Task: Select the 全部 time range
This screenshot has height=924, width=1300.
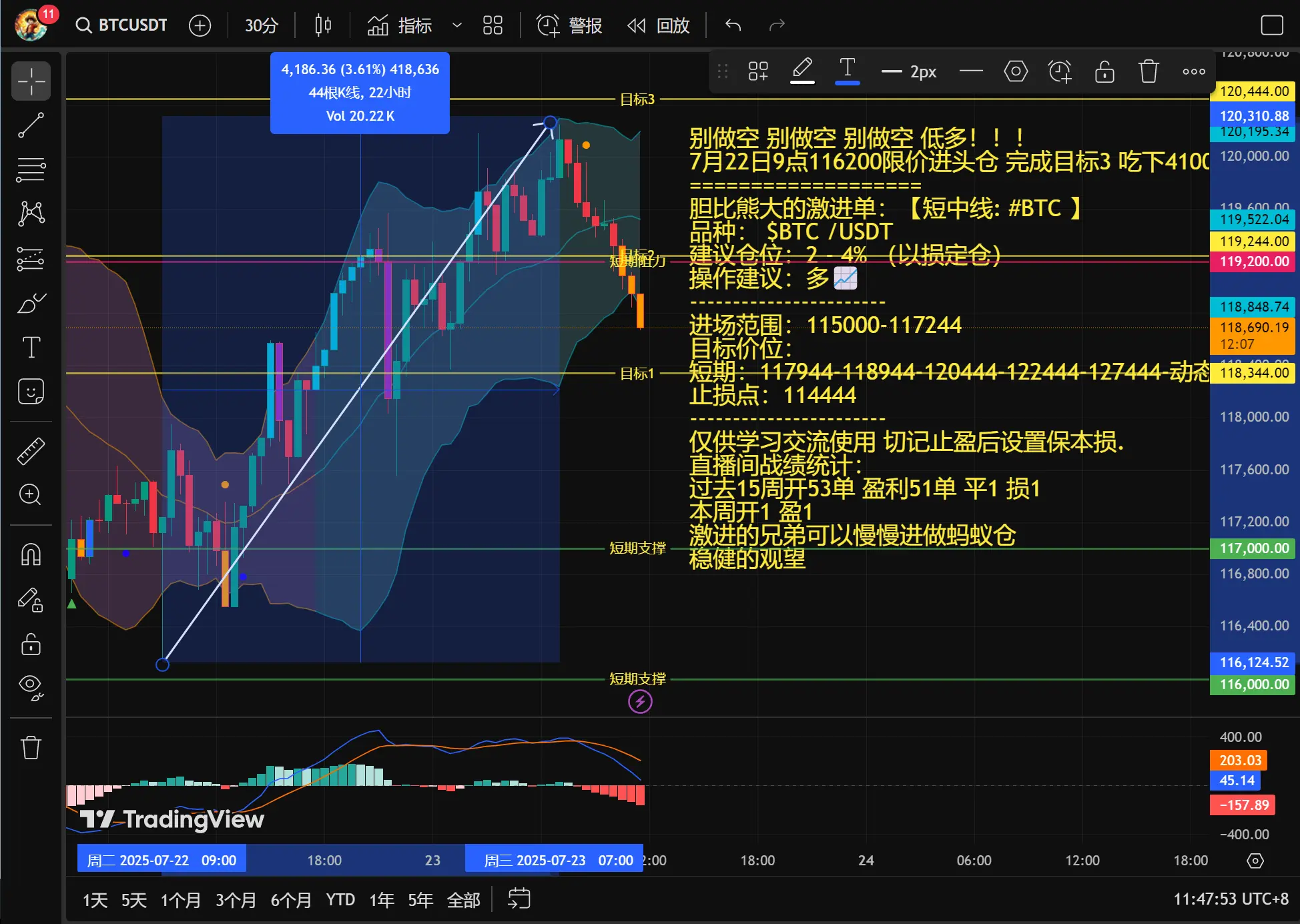Action: (463, 900)
